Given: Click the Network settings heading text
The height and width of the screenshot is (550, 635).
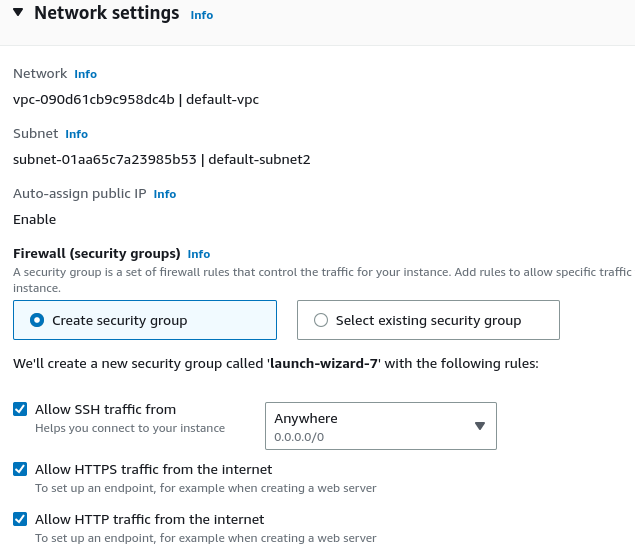Looking at the screenshot, I should pos(107,13).
